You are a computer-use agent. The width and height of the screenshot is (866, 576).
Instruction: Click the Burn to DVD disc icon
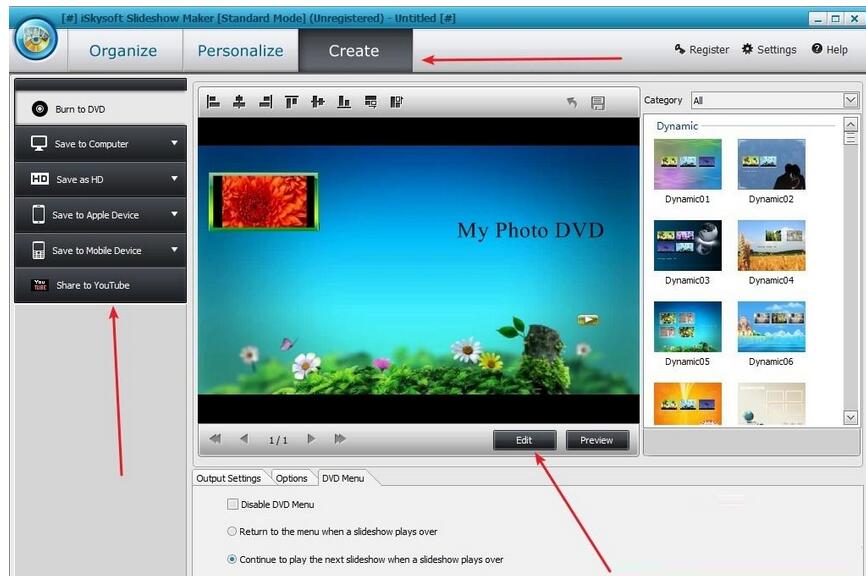click(x=40, y=109)
